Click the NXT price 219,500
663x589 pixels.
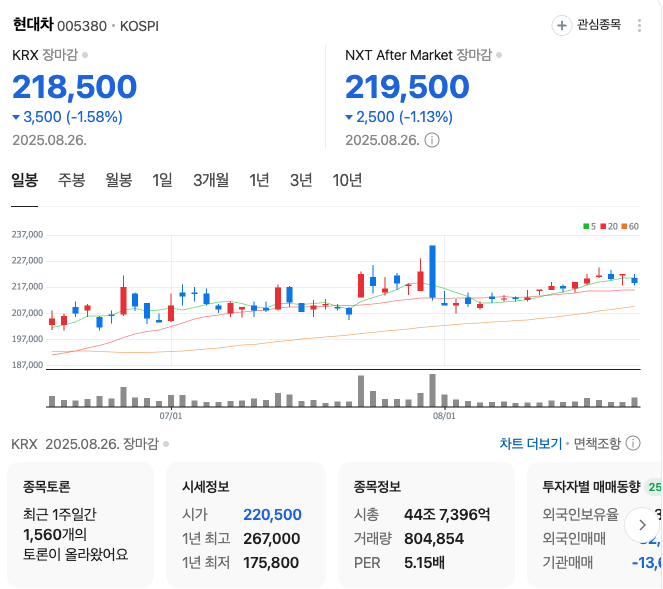coord(407,87)
